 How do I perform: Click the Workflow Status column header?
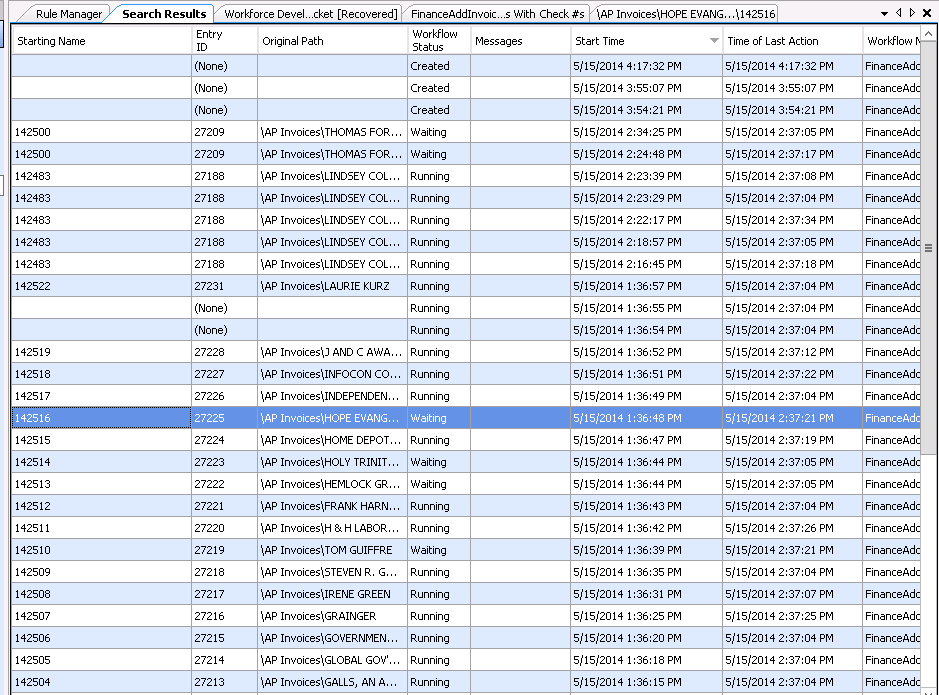pyautogui.click(x=438, y=41)
